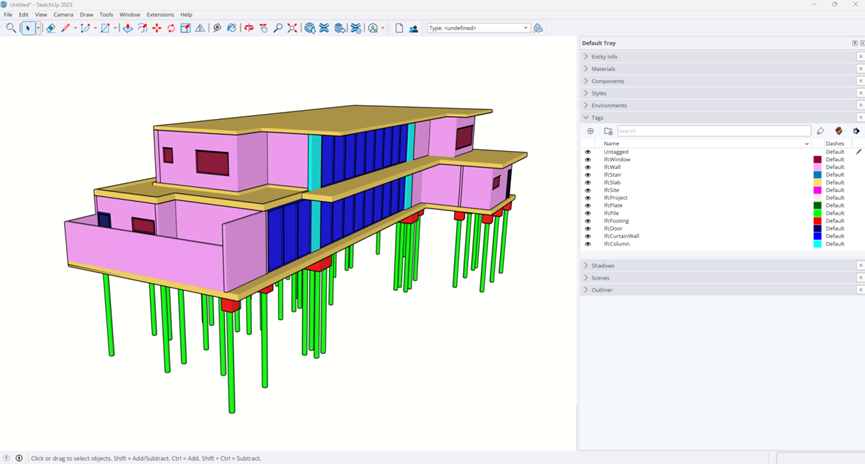The height and width of the screenshot is (464, 865).
Task: Click the tag Search field
Action: tap(713, 131)
